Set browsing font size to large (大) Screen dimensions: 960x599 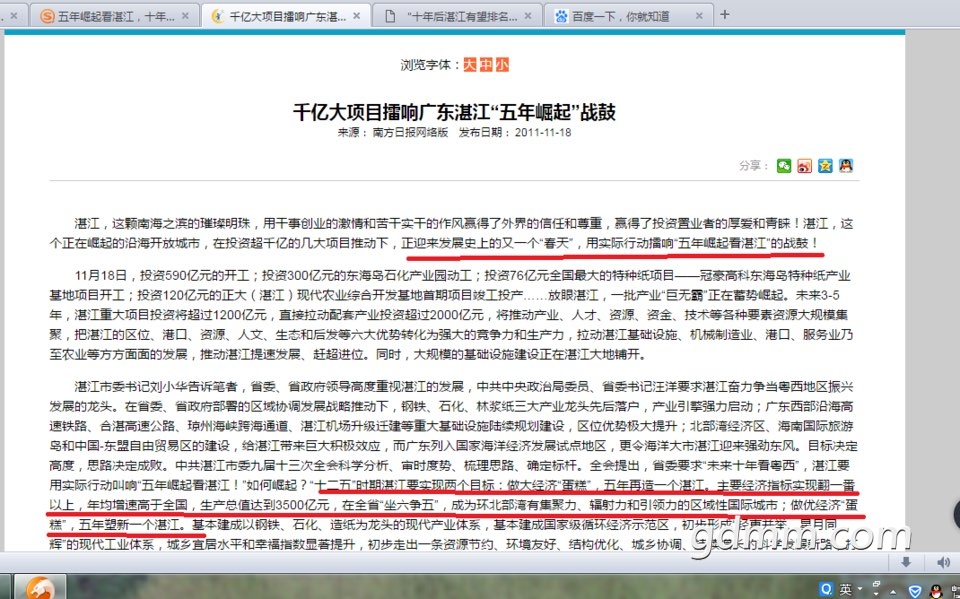[469, 65]
